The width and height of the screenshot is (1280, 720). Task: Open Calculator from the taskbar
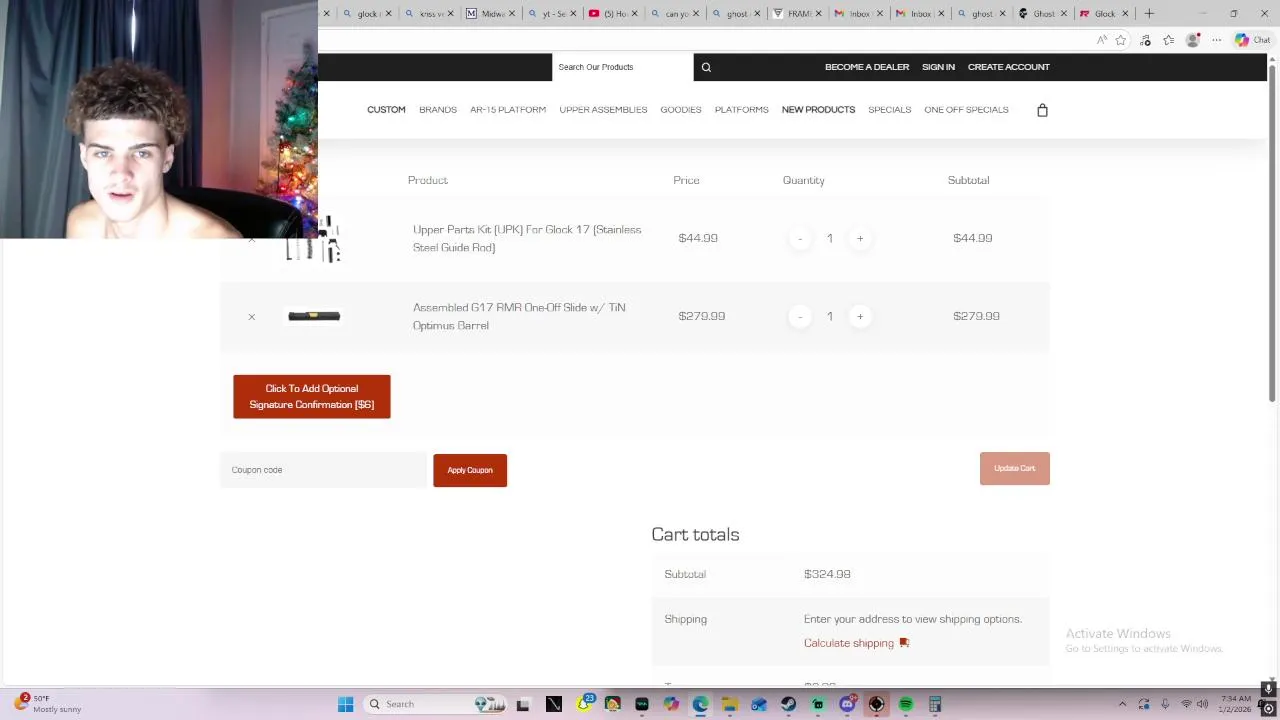coord(935,704)
